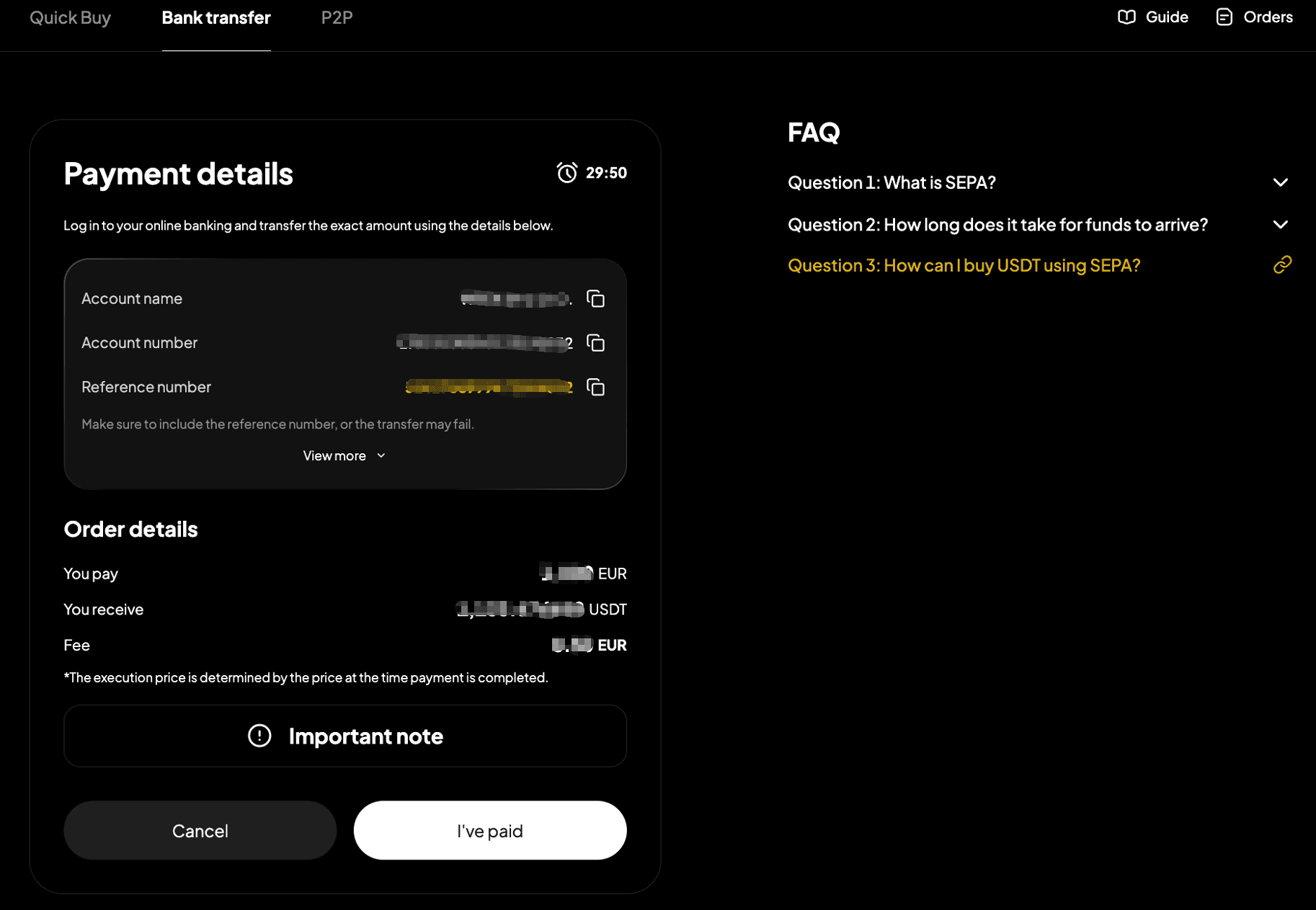Screen dimensions: 1316x910
Task: Click the exclamation icon in Important note
Action: point(259,736)
